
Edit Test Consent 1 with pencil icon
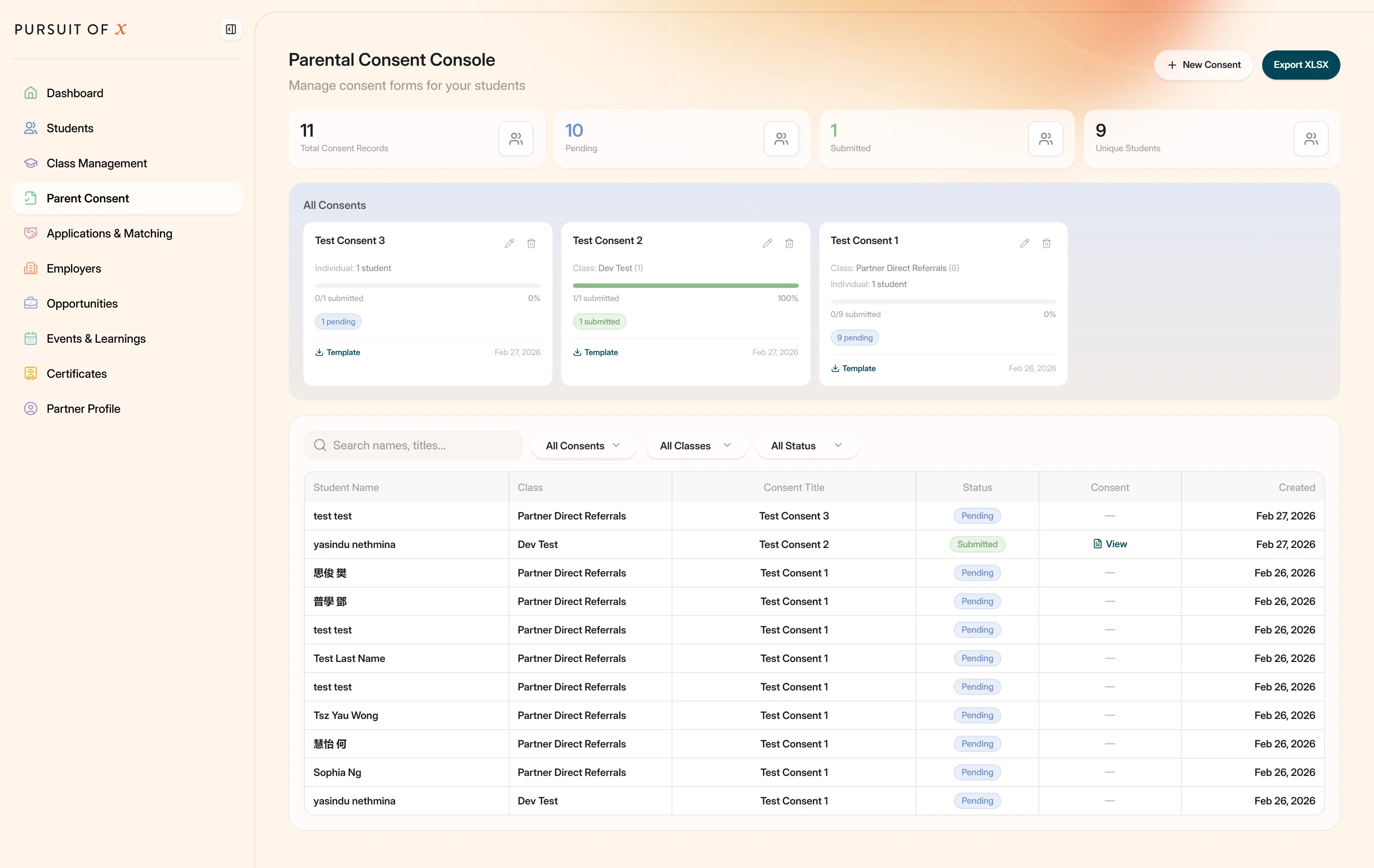pyautogui.click(x=1025, y=244)
